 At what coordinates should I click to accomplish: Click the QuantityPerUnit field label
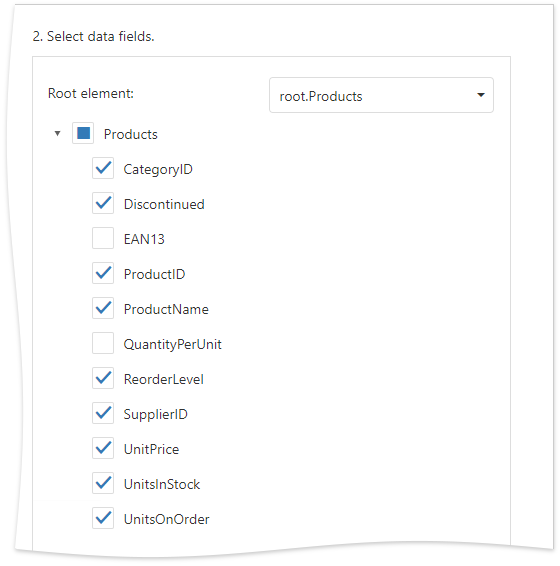[173, 344]
